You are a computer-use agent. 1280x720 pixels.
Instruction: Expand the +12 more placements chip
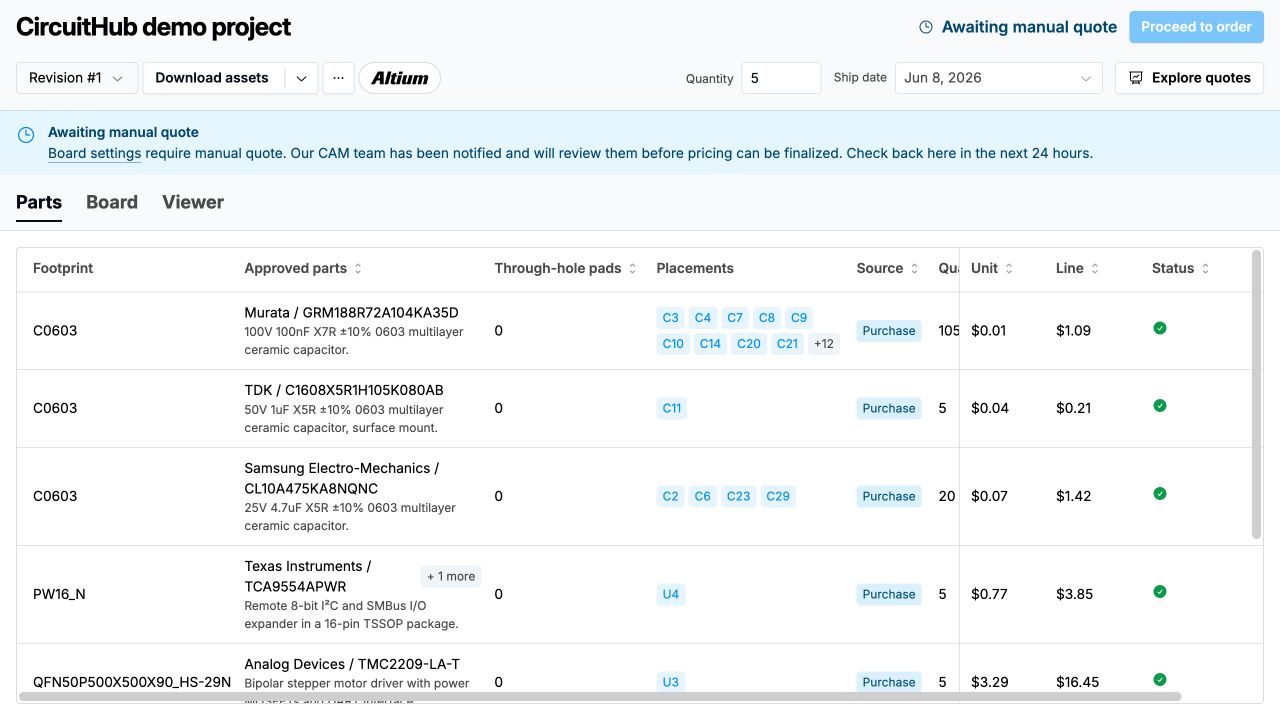[x=824, y=344]
